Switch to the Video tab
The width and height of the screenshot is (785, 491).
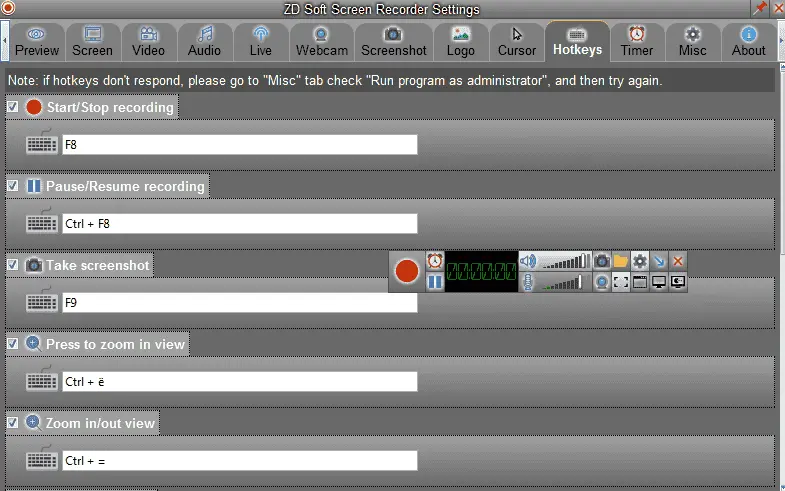point(148,42)
